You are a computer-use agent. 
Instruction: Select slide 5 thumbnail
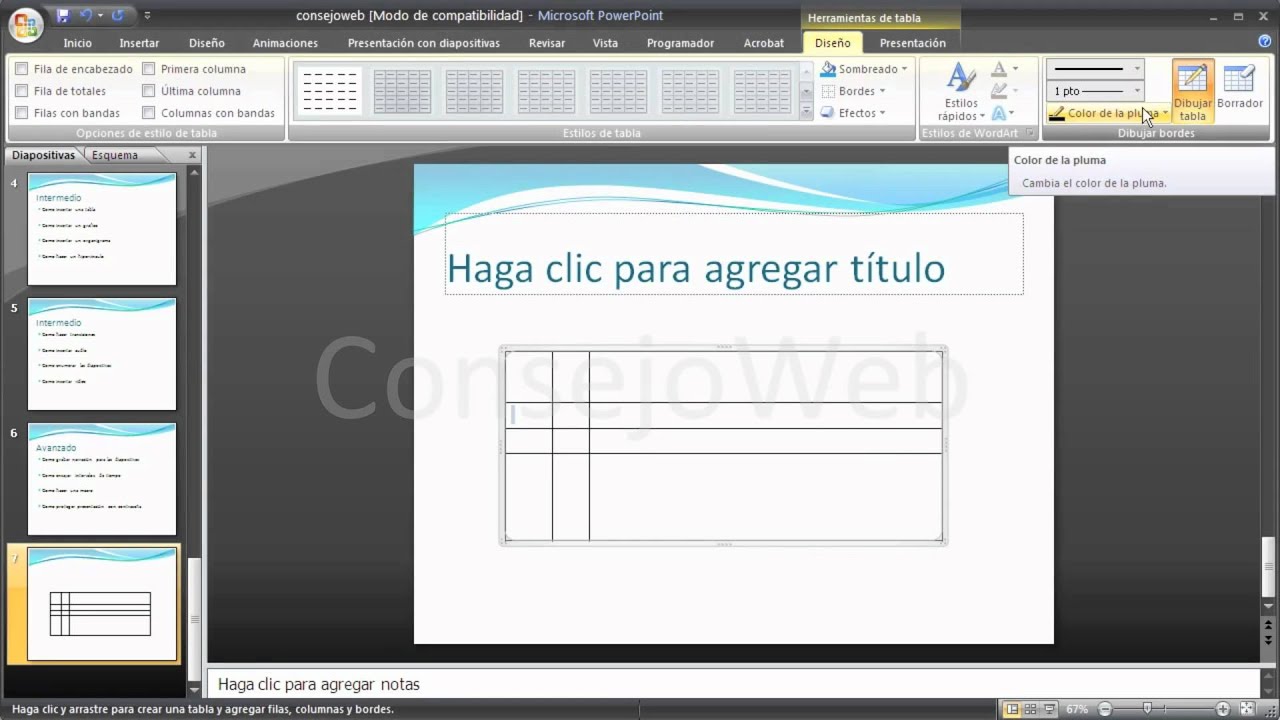(x=102, y=354)
